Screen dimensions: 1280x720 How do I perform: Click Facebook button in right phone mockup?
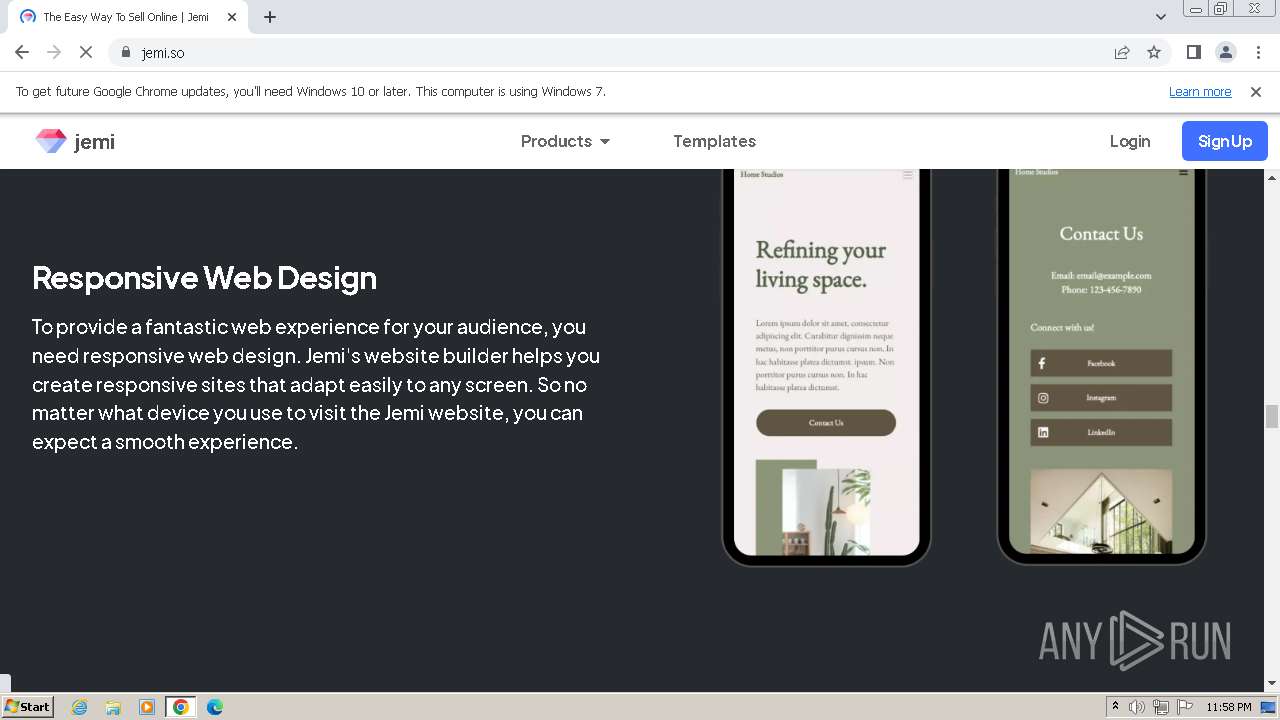coord(1101,363)
